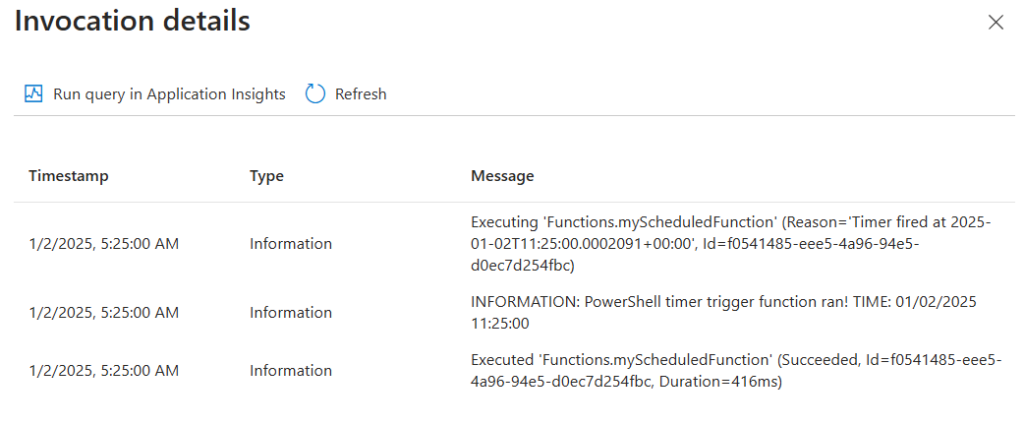Open the 'Executing Functions.myScheduledFunction' log message
This screenshot has height=425, width=1024.
731,244
